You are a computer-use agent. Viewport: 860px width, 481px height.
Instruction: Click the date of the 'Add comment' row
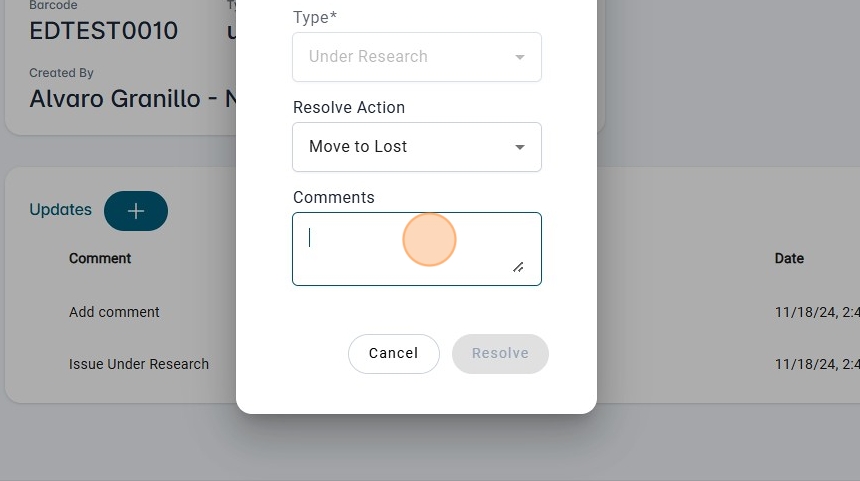pyautogui.click(x=816, y=312)
